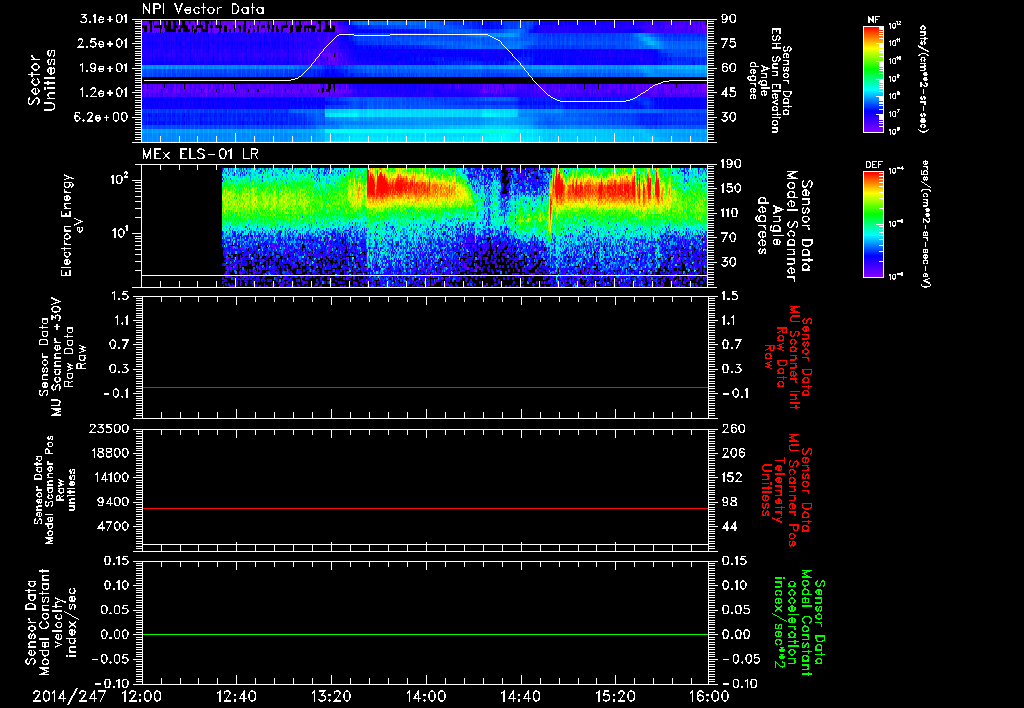Click the NF rainbow color bar

873,79
